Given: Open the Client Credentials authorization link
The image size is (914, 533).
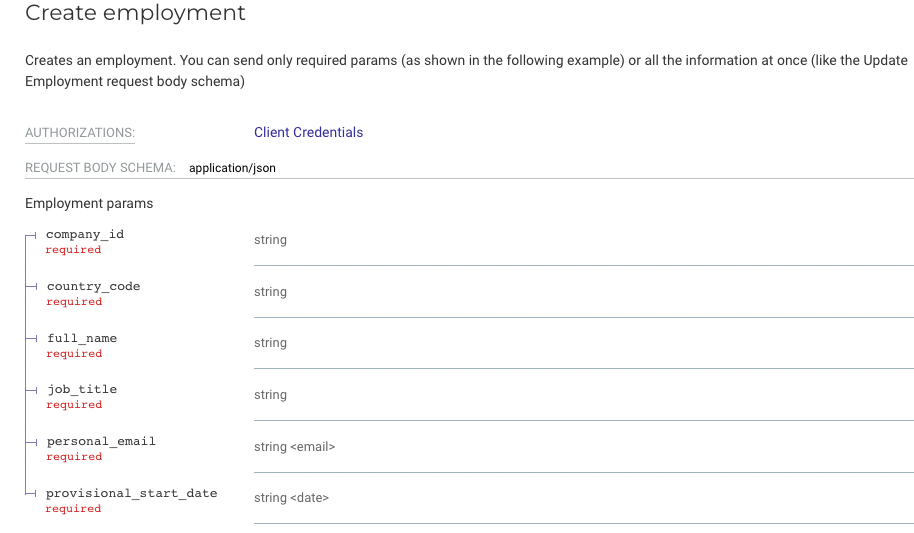Looking at the screenshot, I should [x=308, y=132].
